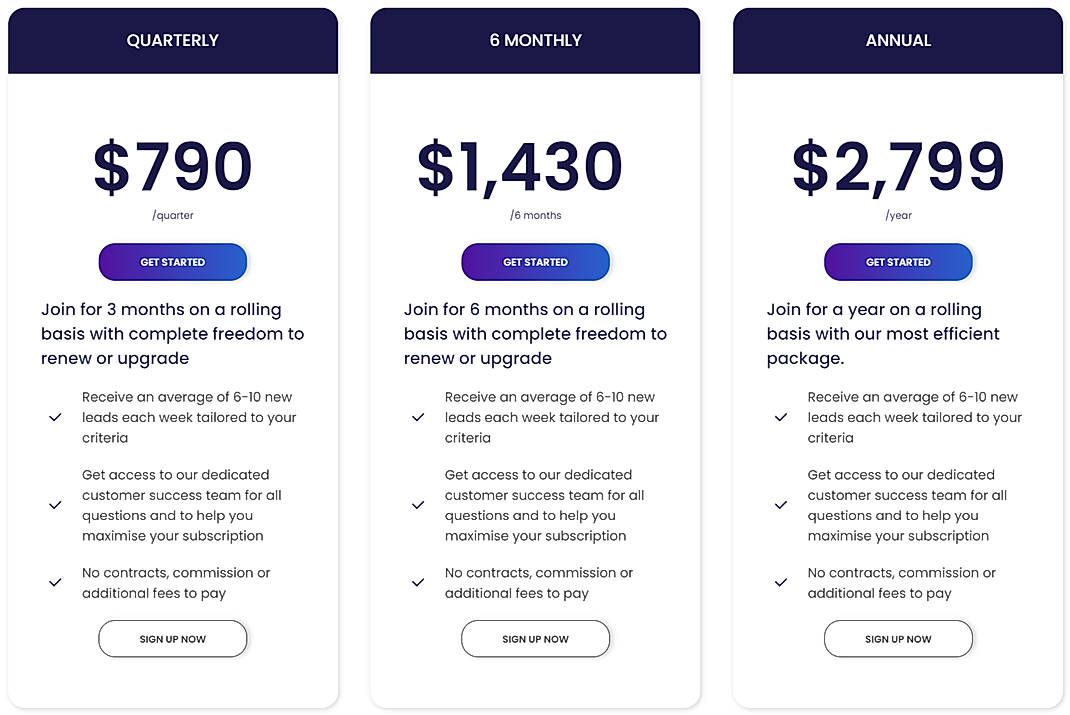Click the checkmark next to Annual no contracts feature
Image resolution: width=1070 pixels, height=715 pixels.
pos(781,583)
